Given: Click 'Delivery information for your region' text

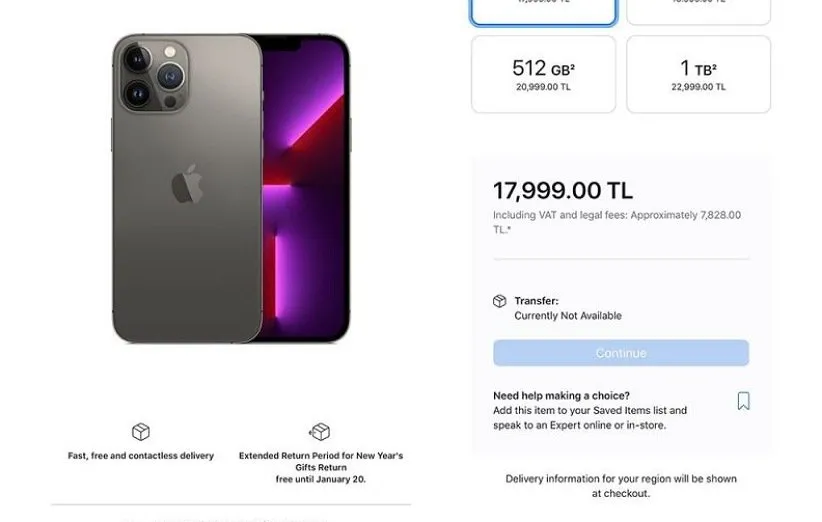Looking at the screenshot, I should pyautogui.click(x=621, y=486).
